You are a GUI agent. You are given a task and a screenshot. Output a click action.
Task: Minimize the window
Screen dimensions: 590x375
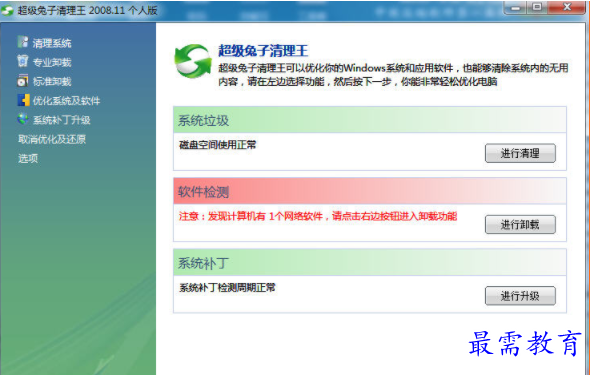[515, 8]
